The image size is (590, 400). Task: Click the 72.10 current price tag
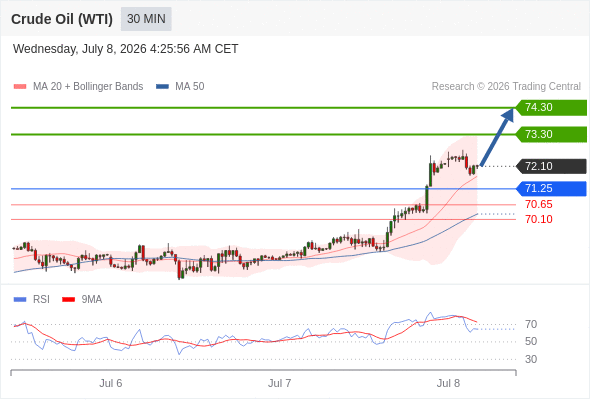pos(551,166)
